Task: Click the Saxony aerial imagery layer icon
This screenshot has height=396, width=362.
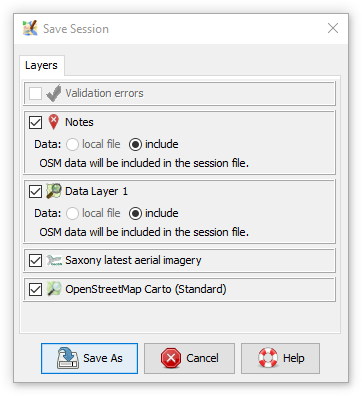Action: click(x=54, y=260)
